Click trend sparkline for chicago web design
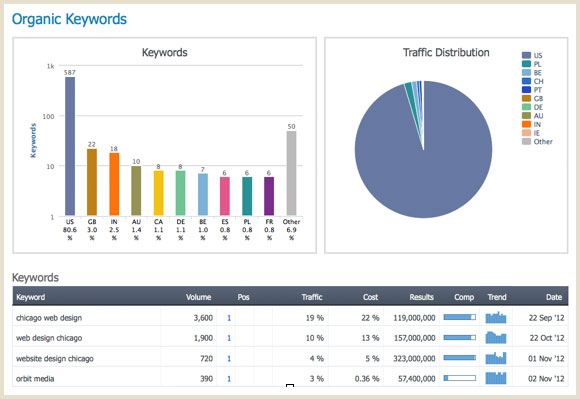The width and height of the screenshot is (580, 399). pos(496,317)
